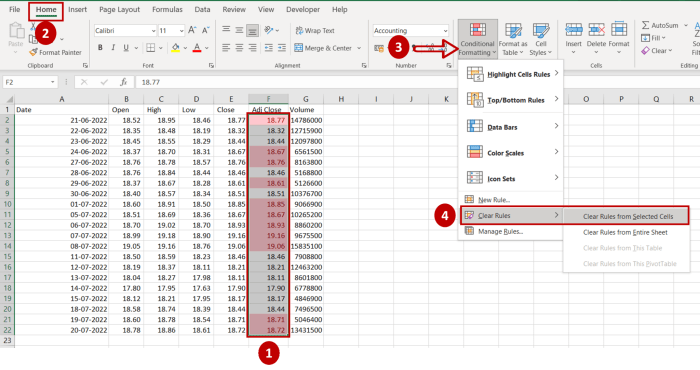Select Top Align icon
Screen dimensions: 700x370
click(x=226, y=30)
